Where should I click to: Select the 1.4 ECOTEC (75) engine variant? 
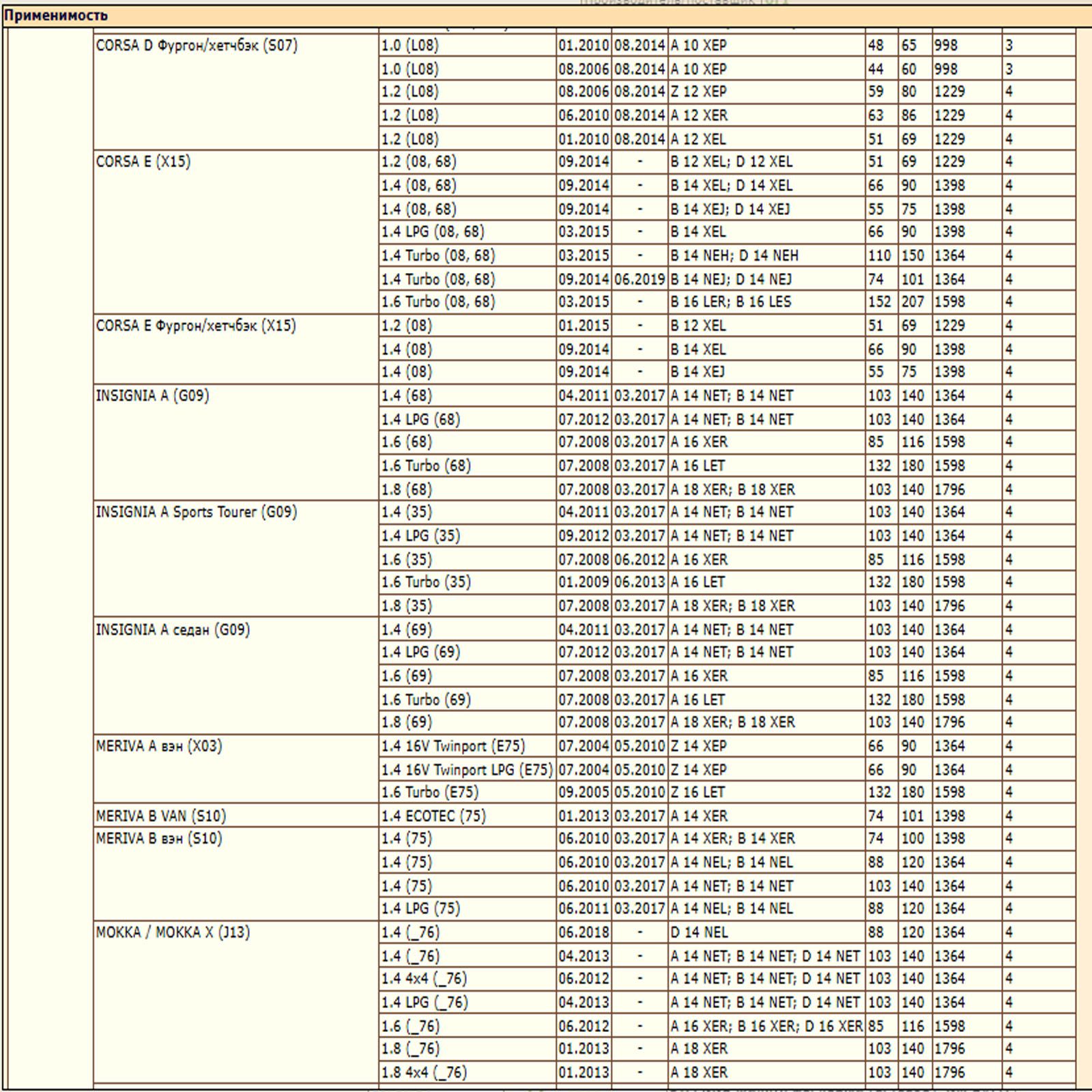433,816
